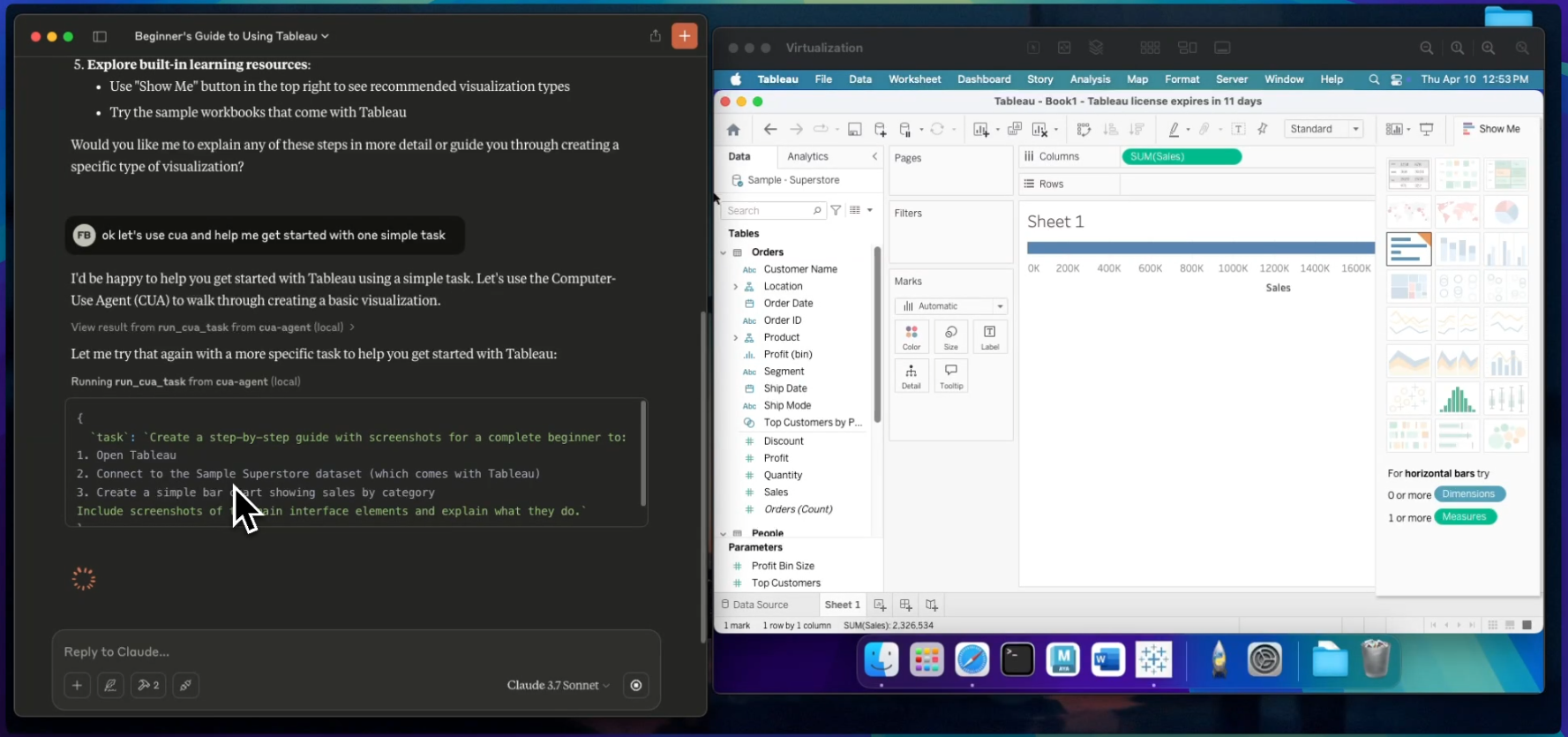Switch to sheet sorter grid view
The height and width of the screenshot is (737, 1568).
[x=1493, y=625]
